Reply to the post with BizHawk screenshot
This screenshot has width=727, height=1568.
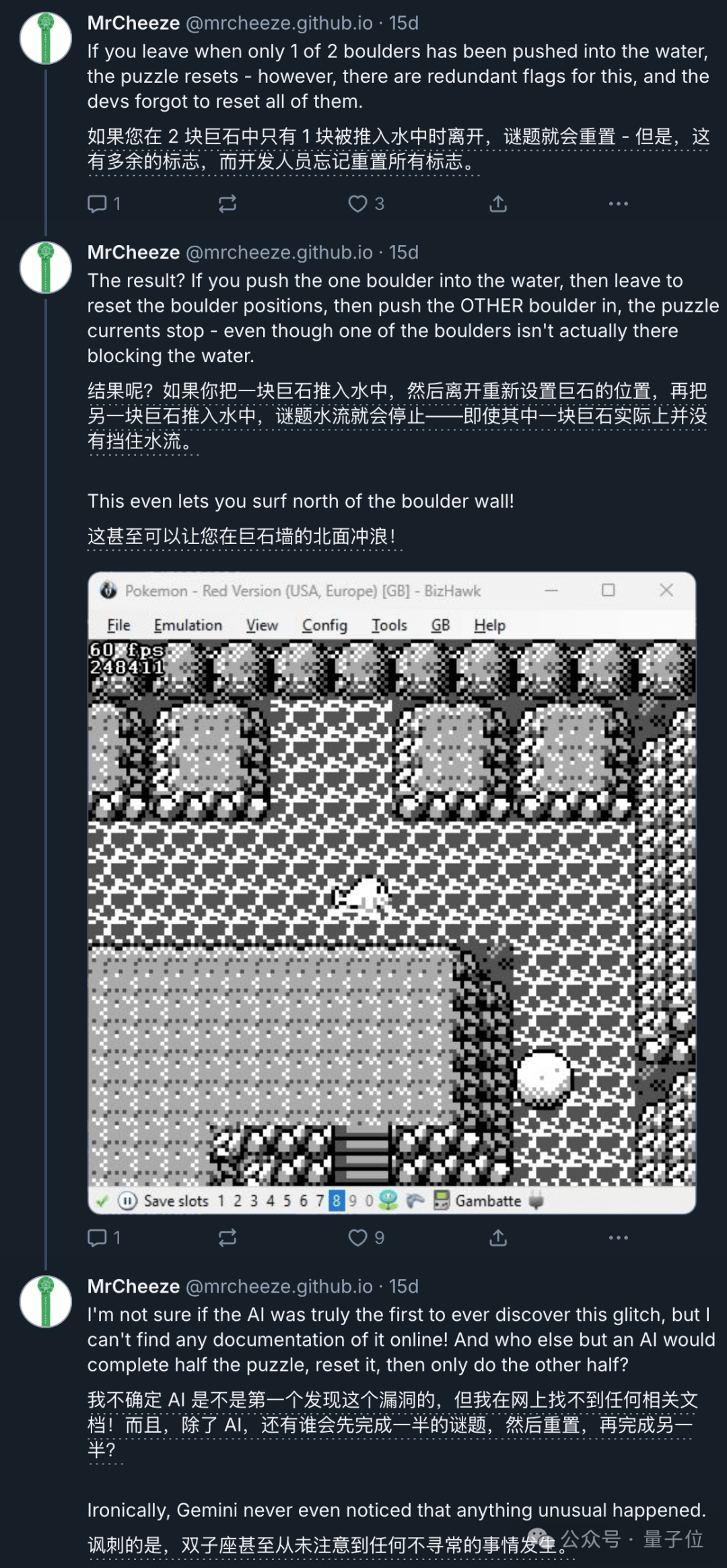point(98,1237)
